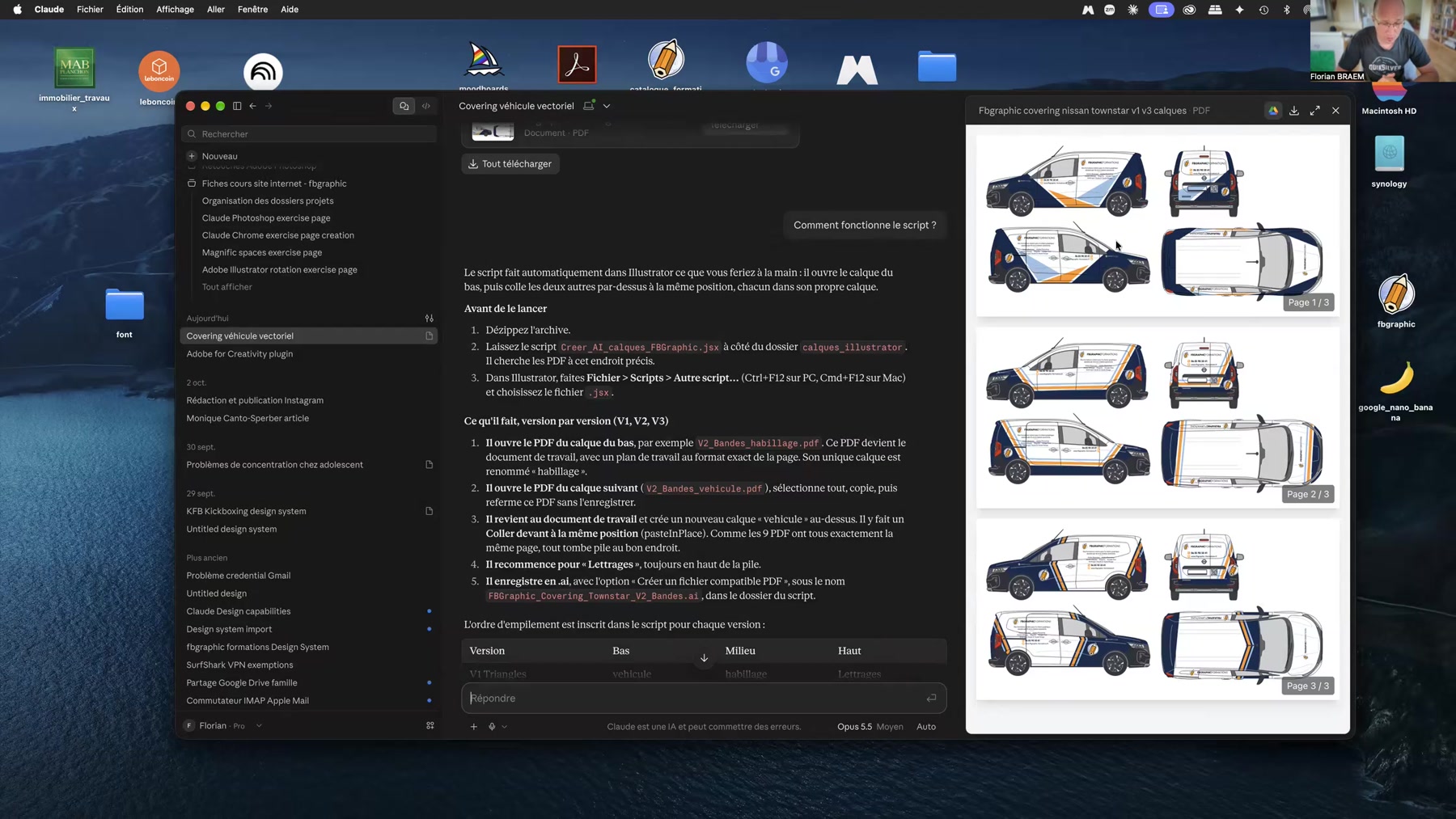Open the Opus 5.5 model selector

coord(854,727)
